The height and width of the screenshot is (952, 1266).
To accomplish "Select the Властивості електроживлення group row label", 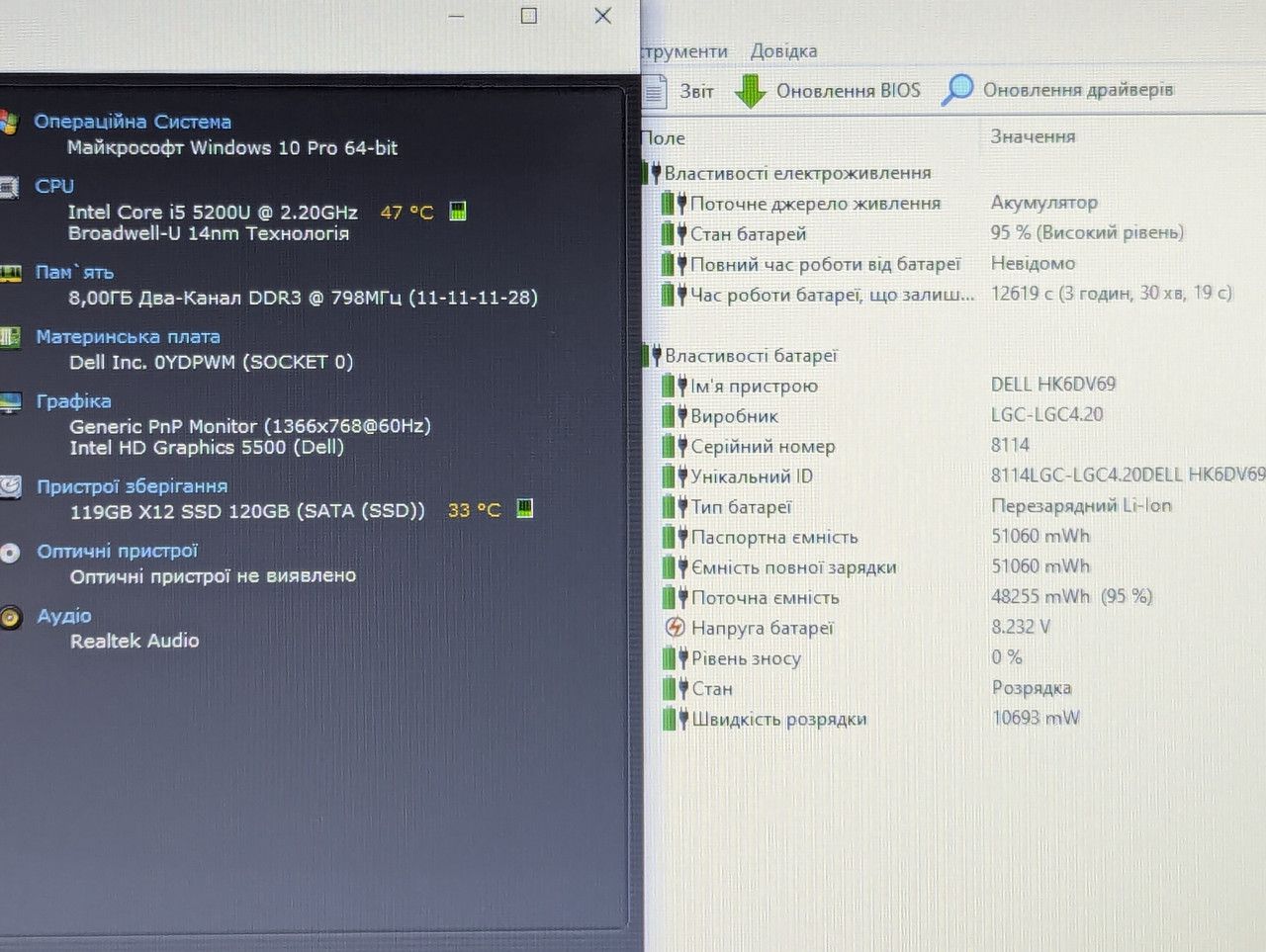I will point(797,173).
